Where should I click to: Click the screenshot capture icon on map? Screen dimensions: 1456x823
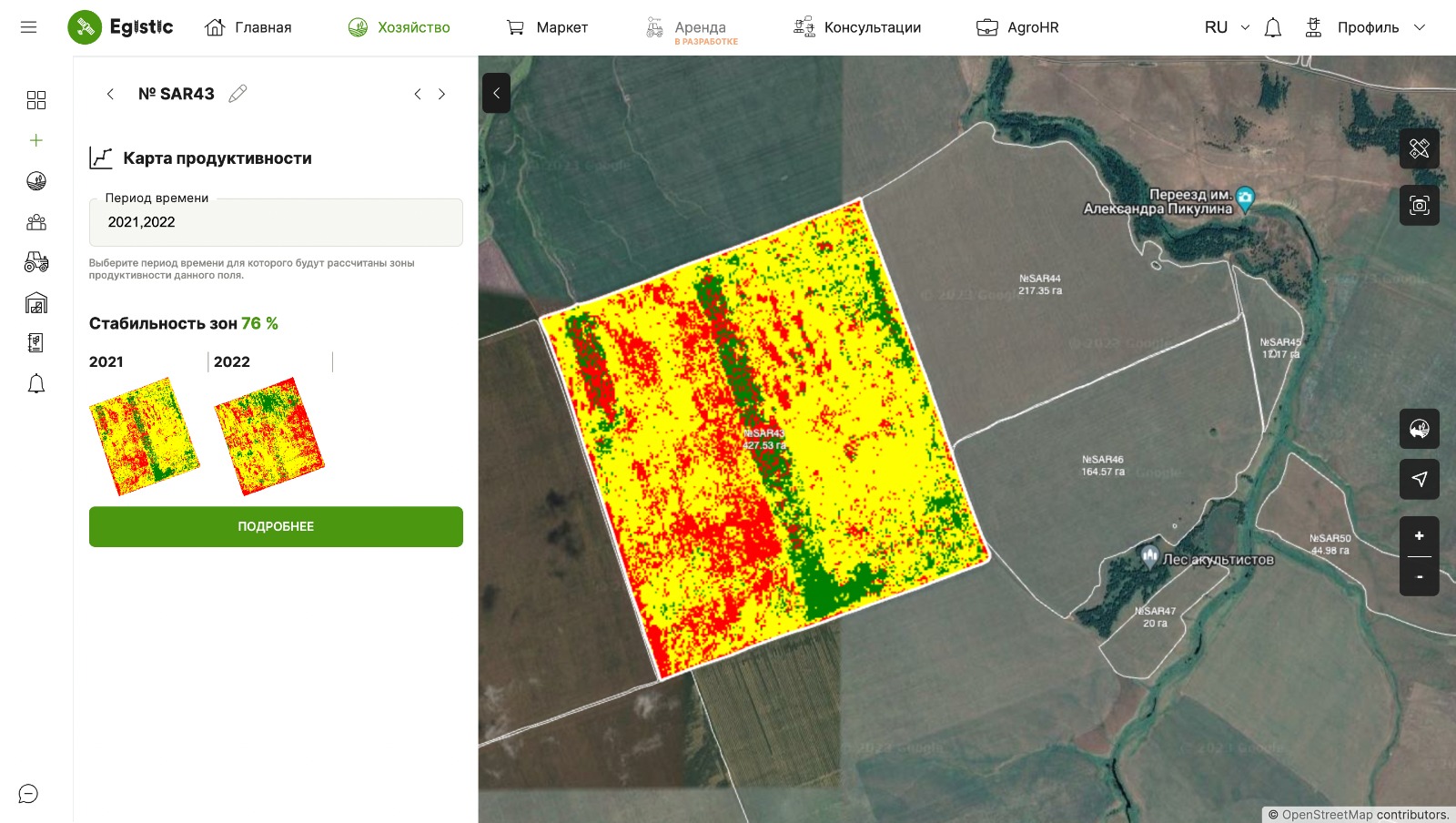point(1419,206)
